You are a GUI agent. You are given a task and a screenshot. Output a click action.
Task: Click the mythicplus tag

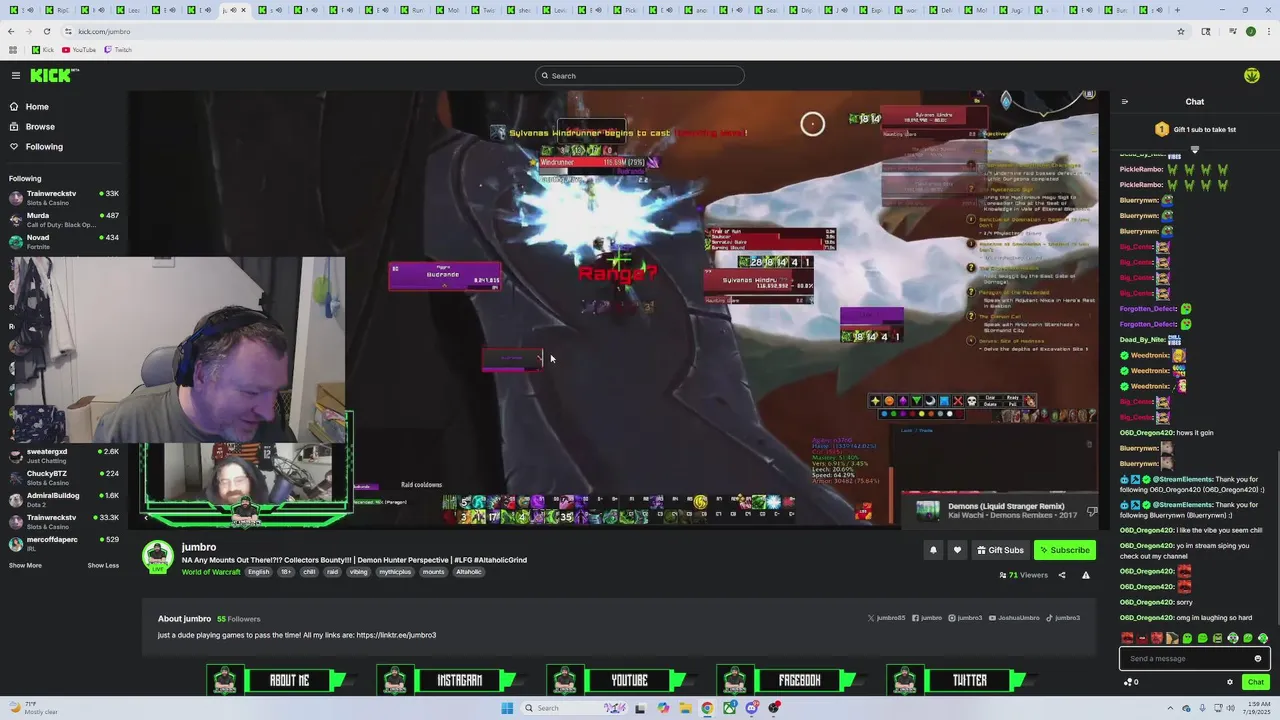point(394,572)
